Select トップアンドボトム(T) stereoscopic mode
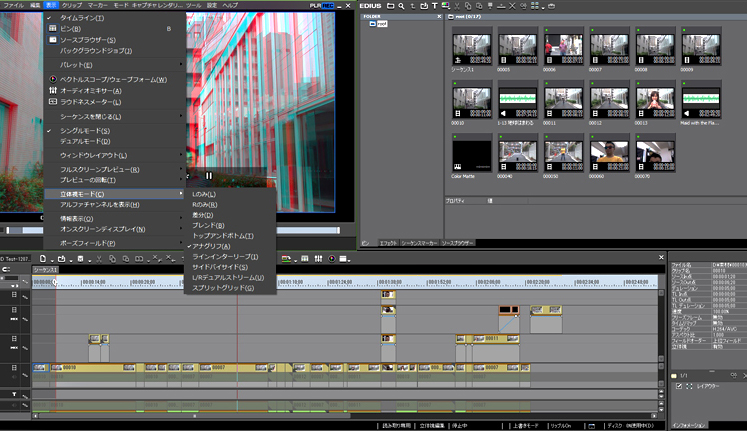Image resolution: width=747 pixels, height=431 pixels. coord(230,236)
